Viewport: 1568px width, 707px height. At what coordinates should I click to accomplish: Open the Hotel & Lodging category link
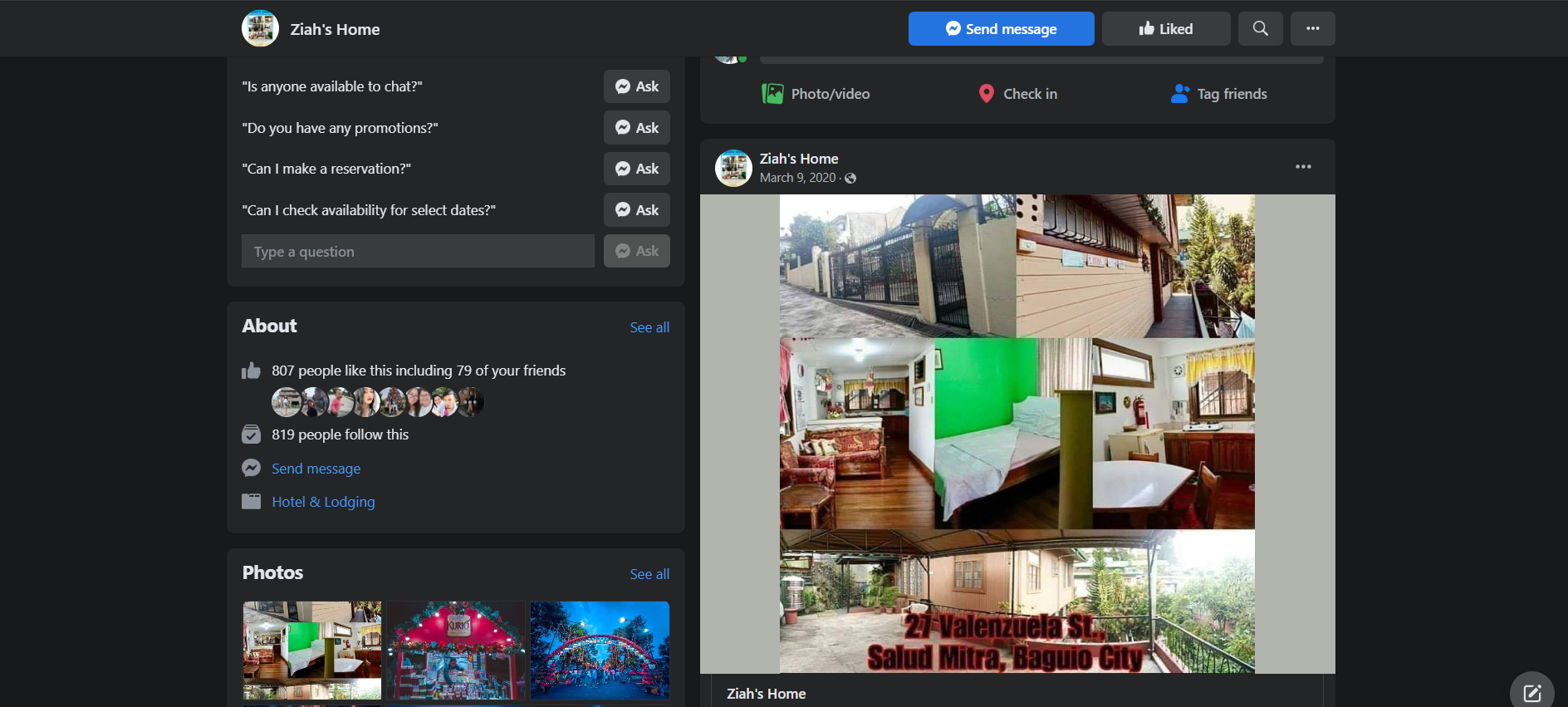tap(323, 502)
